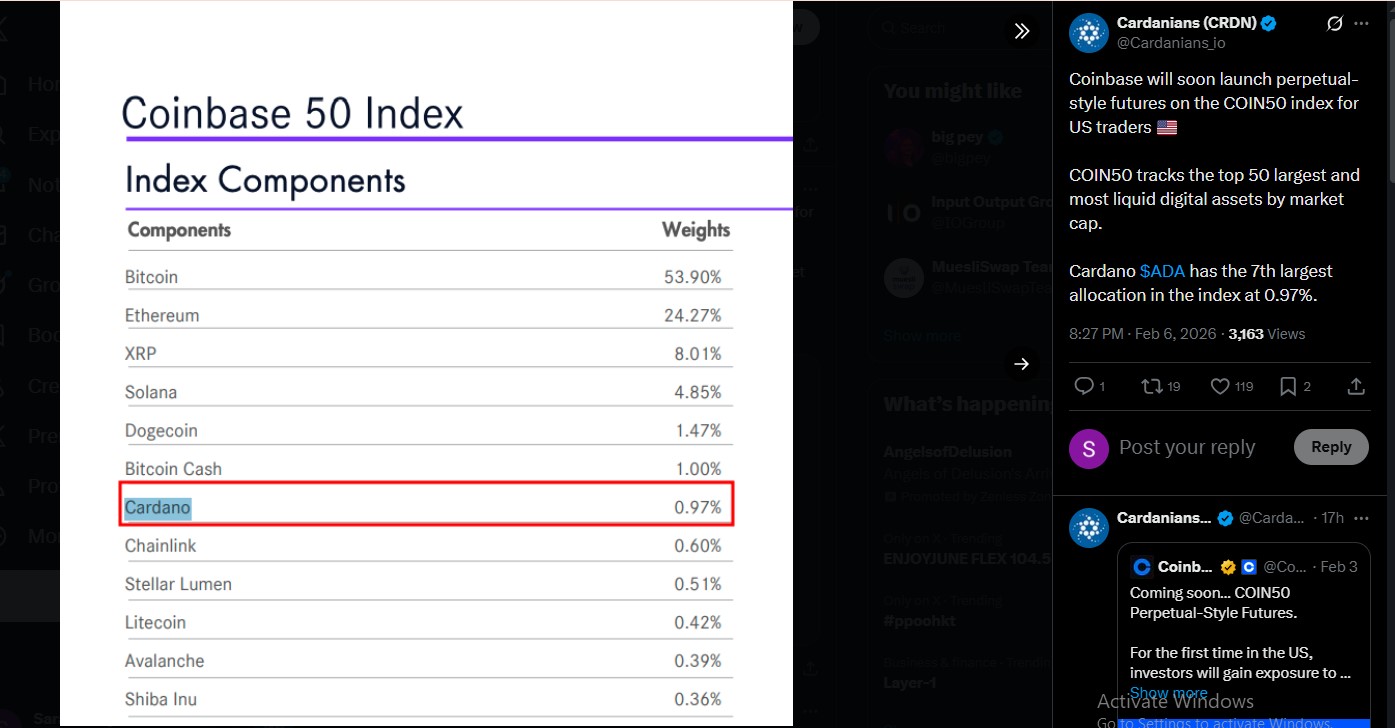View next image using right arrow
The height and width of the screenshot is (728, 1395).
[1021, 364]
